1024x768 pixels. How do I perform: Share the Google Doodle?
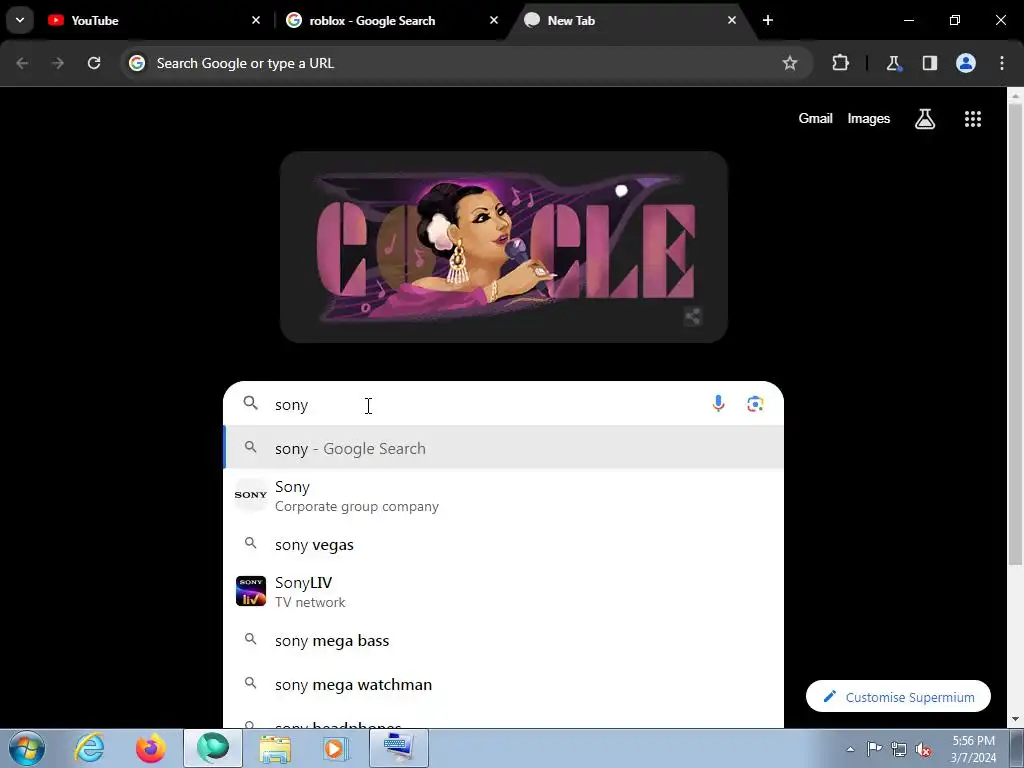692,317
